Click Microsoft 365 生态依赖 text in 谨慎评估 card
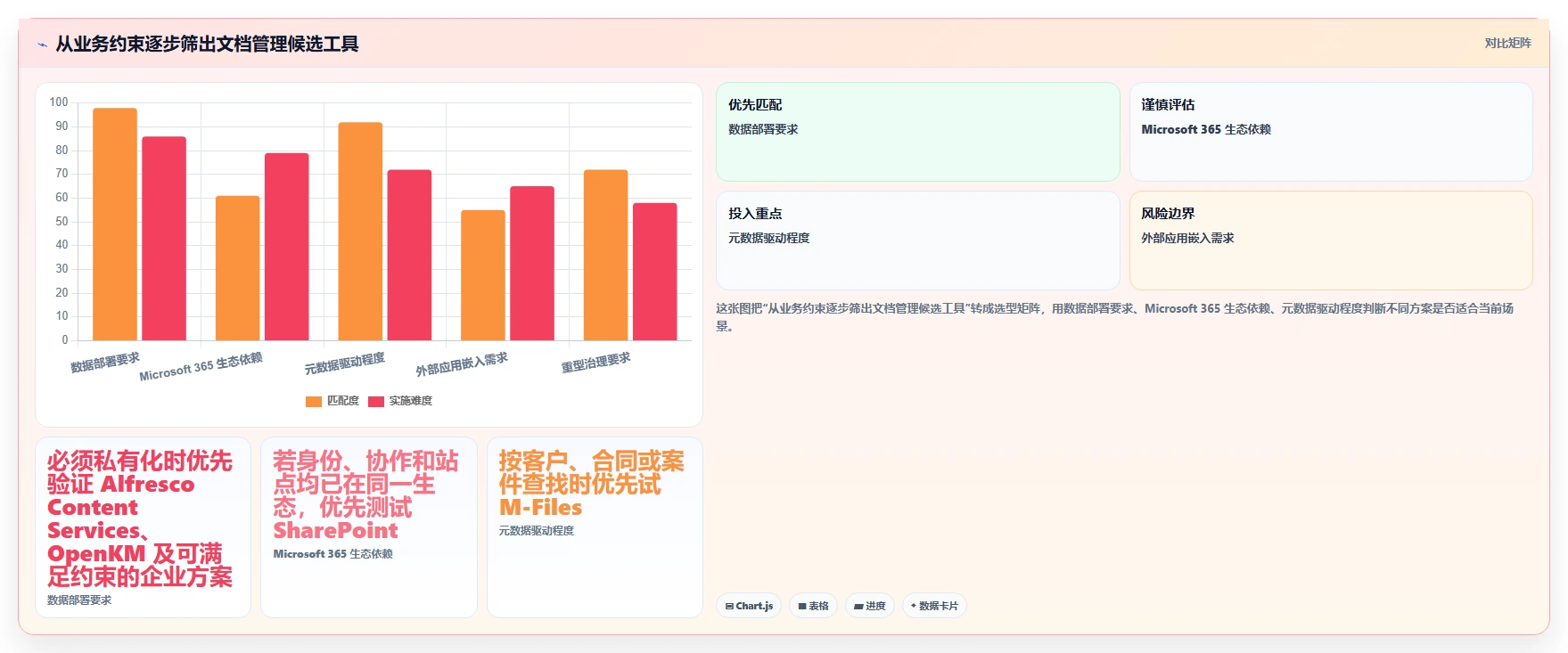The width and height of the screenshot is (1568, 653). [x=1206, y=129]
